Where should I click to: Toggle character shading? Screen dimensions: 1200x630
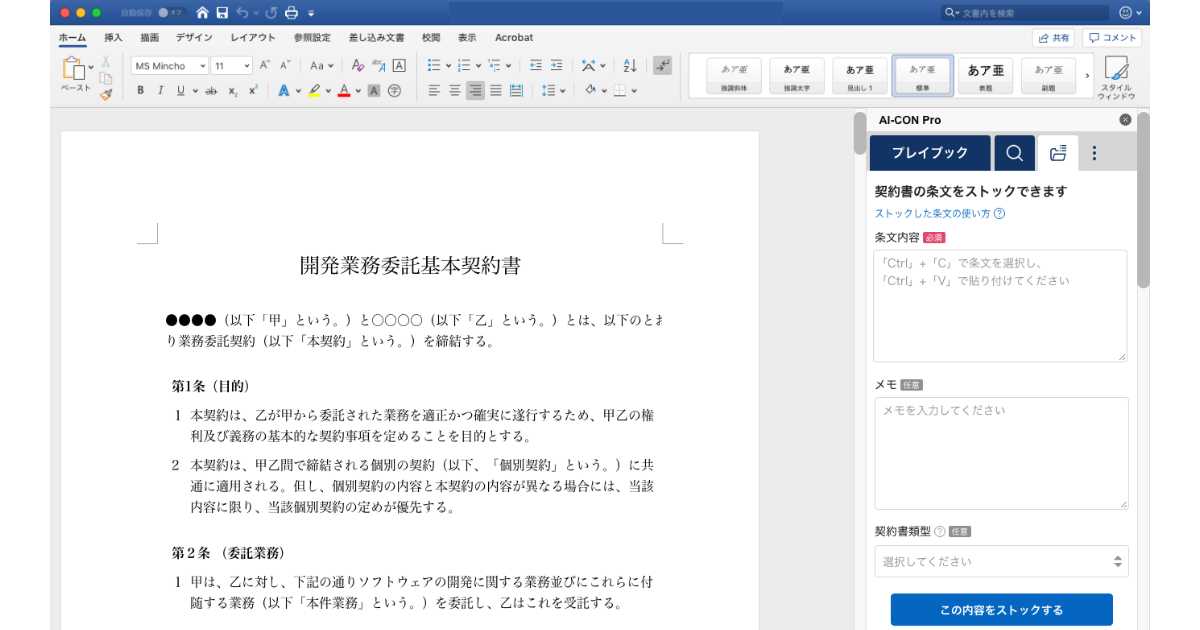(374, 90)
